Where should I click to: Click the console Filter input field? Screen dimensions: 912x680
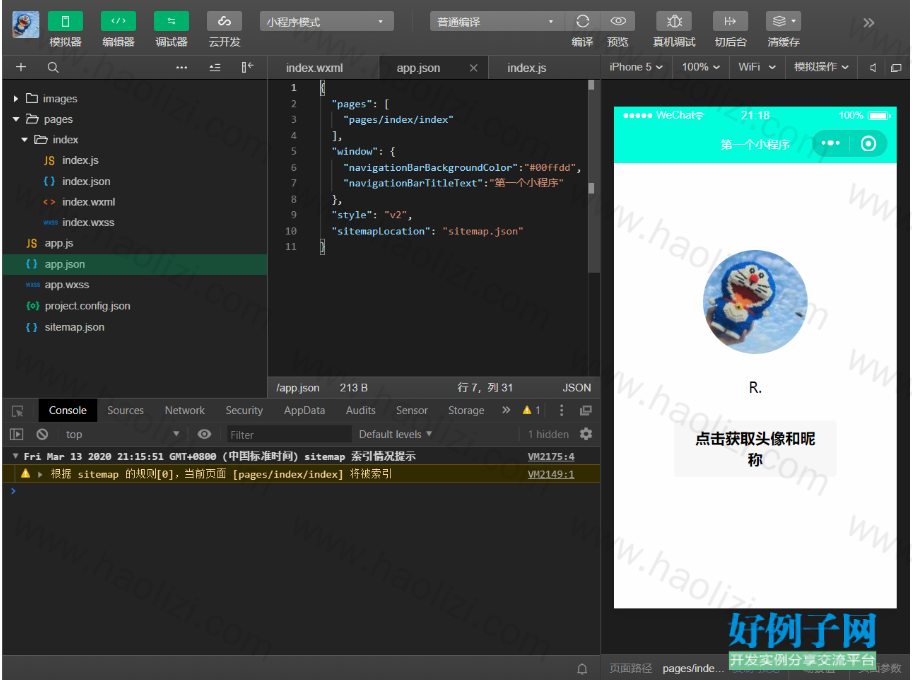pyautogui.click(x=288, y=435)
